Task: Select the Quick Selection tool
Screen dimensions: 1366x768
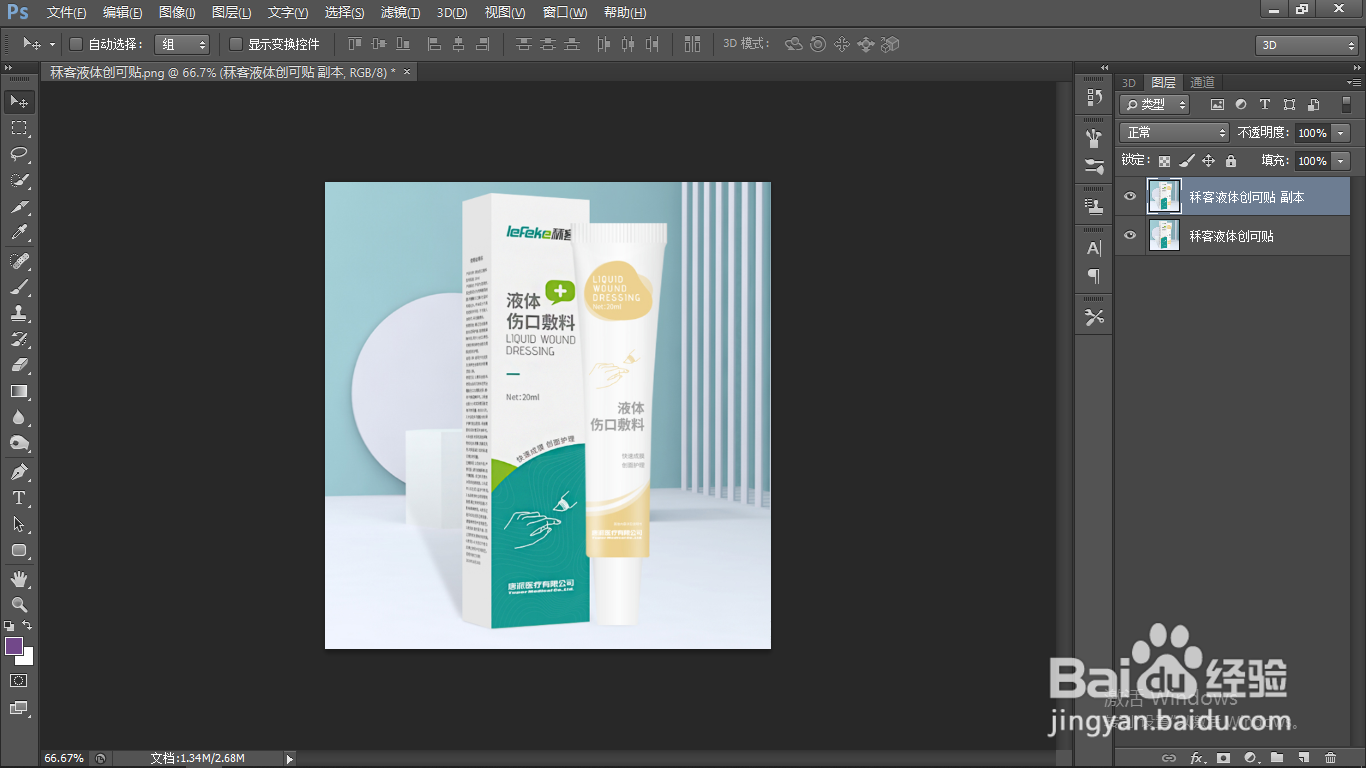Action: [x=19, y=181]
